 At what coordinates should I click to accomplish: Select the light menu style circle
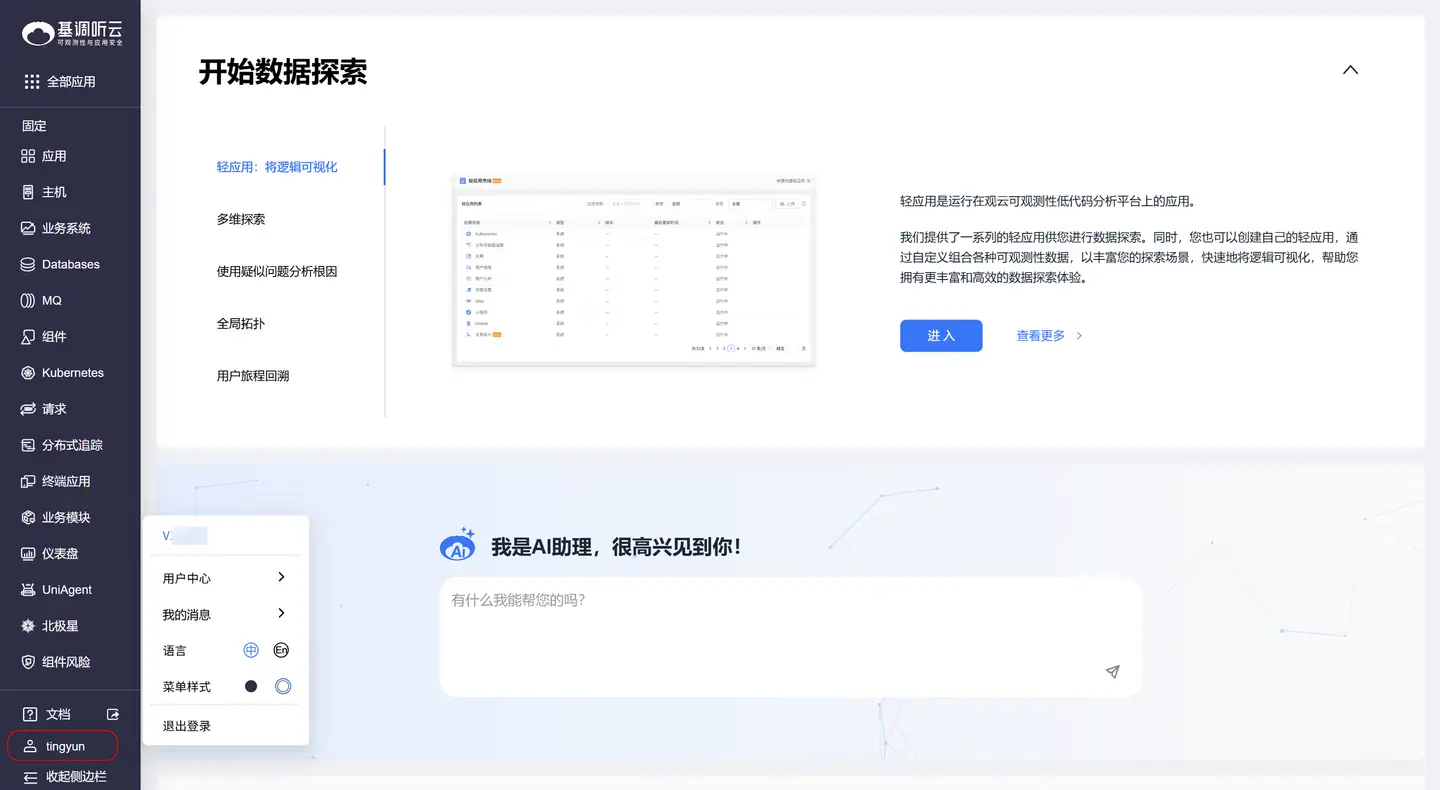click(x=281, y=685)
